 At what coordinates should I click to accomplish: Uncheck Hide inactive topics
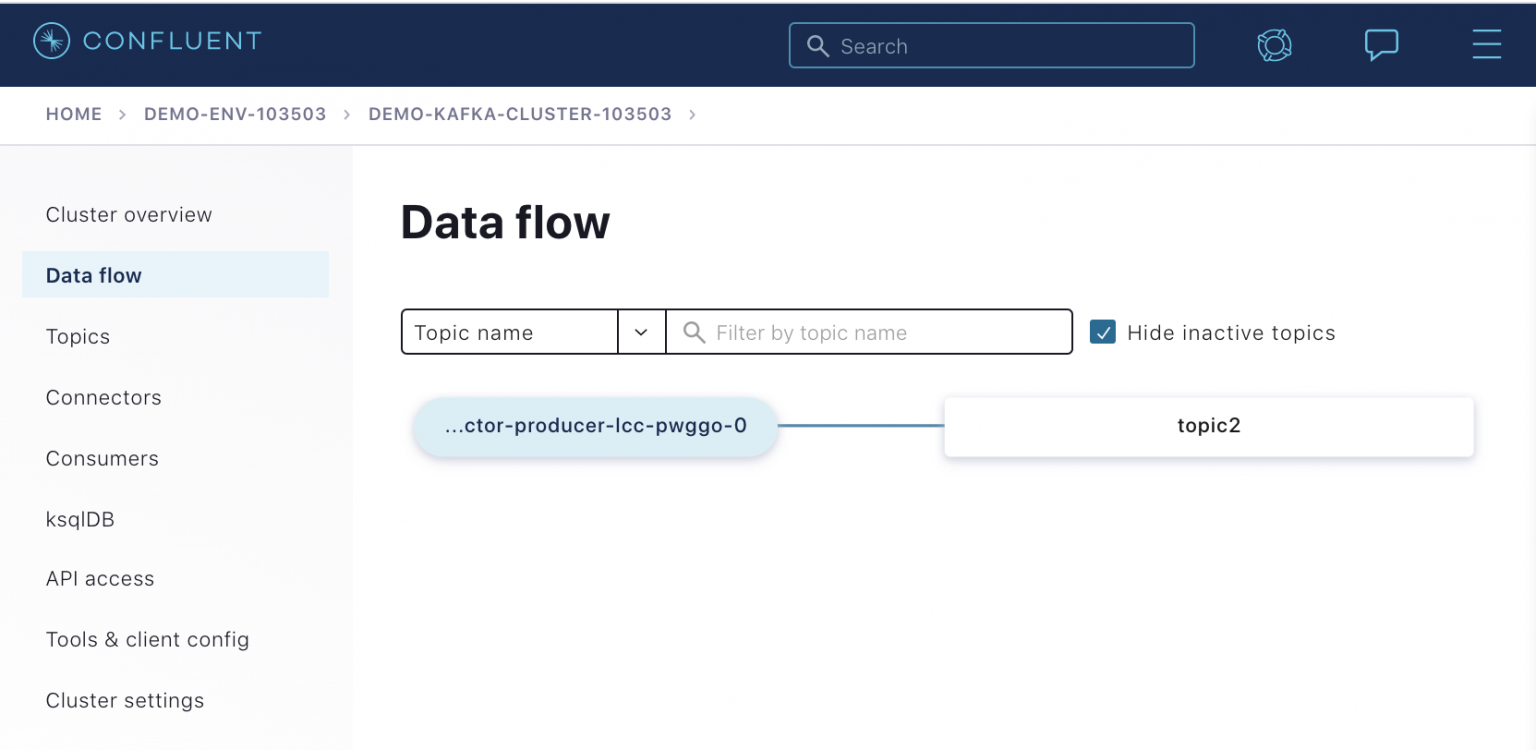coord(1103,331)
